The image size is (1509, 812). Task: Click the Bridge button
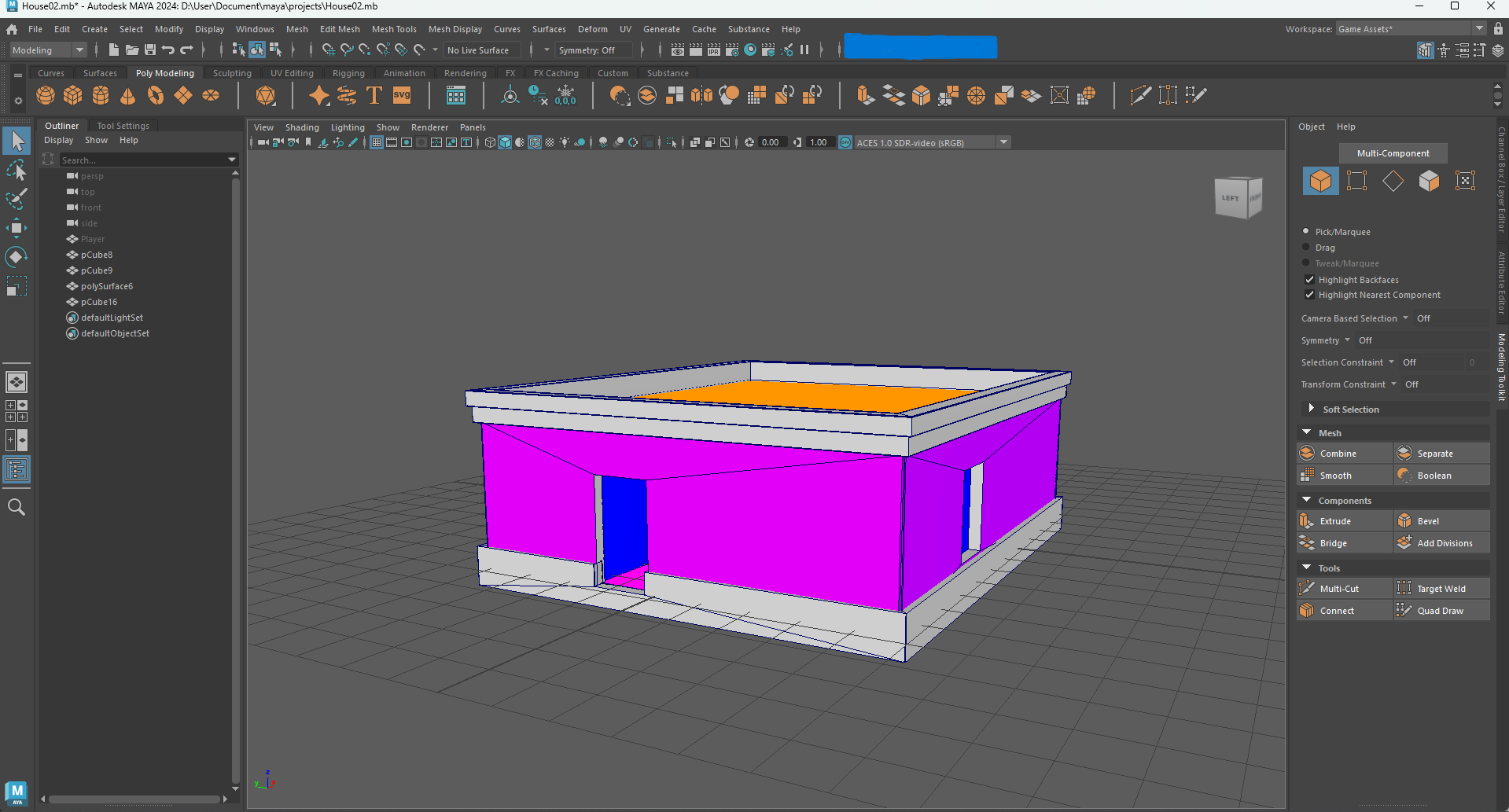coord(1345,543)
